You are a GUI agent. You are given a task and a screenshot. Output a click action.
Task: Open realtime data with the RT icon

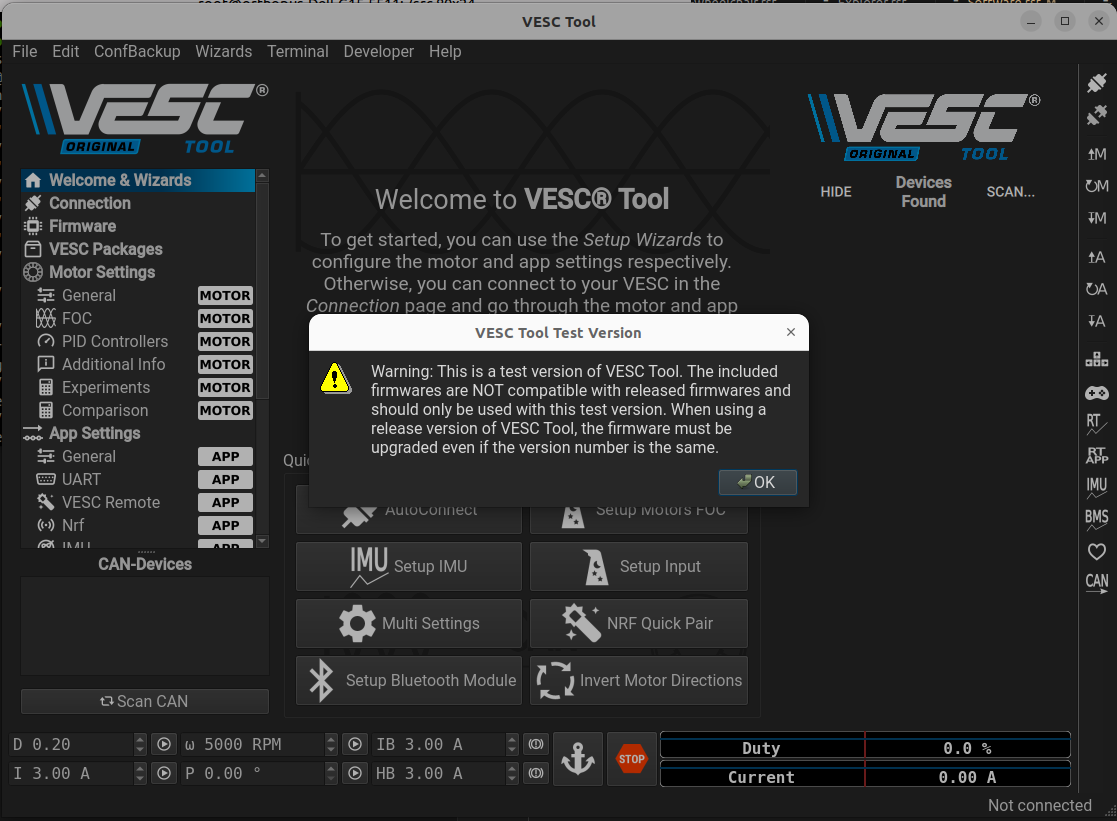(1096, 423)
